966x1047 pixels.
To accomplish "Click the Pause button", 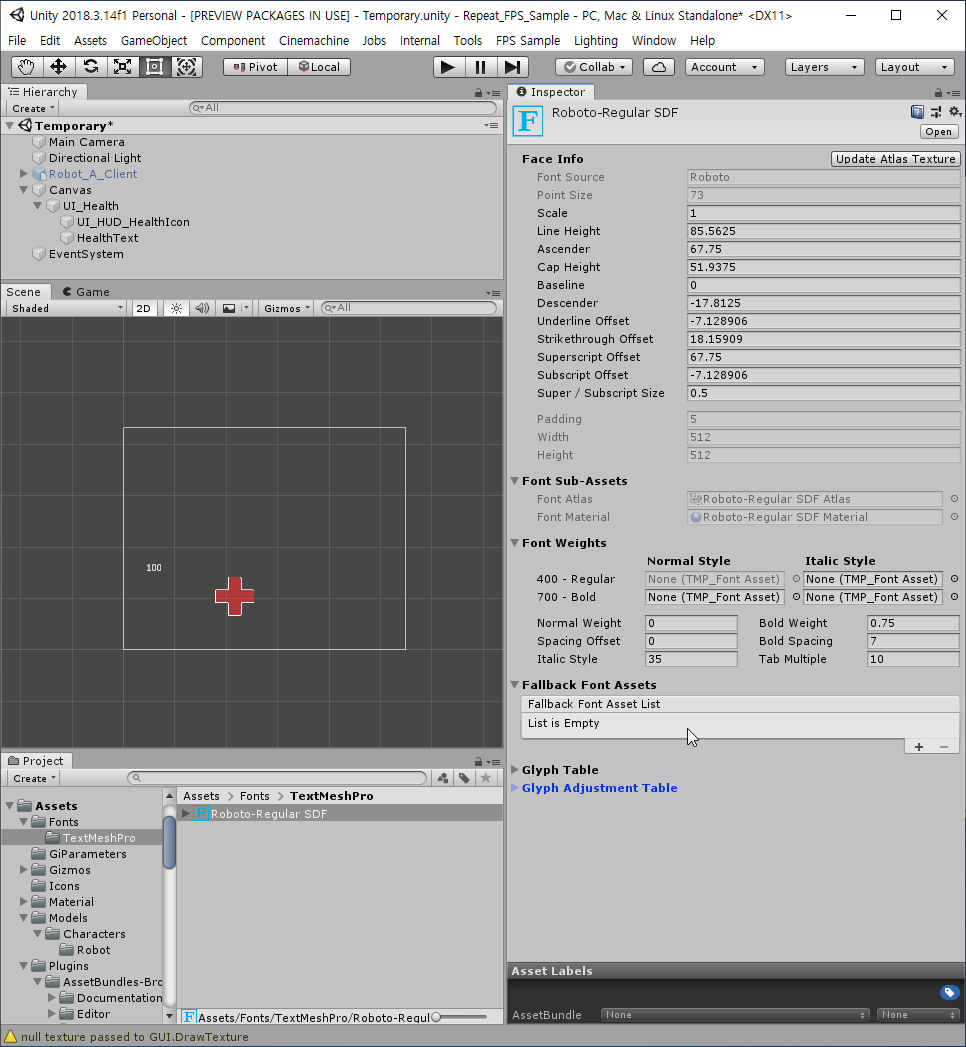I will click(481, 67).
